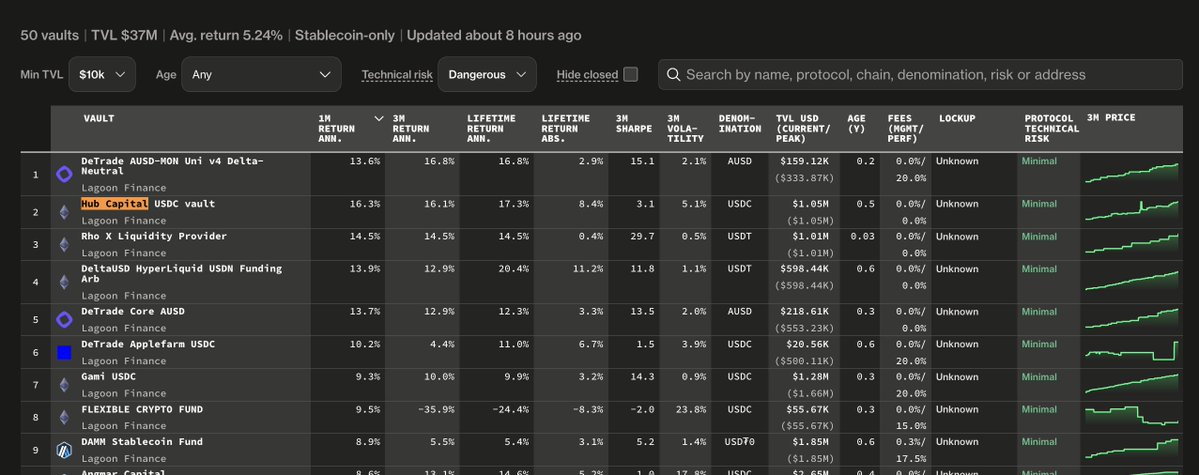Click Lagoon Finance under Hub Capital USDC vault

[124, 220]
